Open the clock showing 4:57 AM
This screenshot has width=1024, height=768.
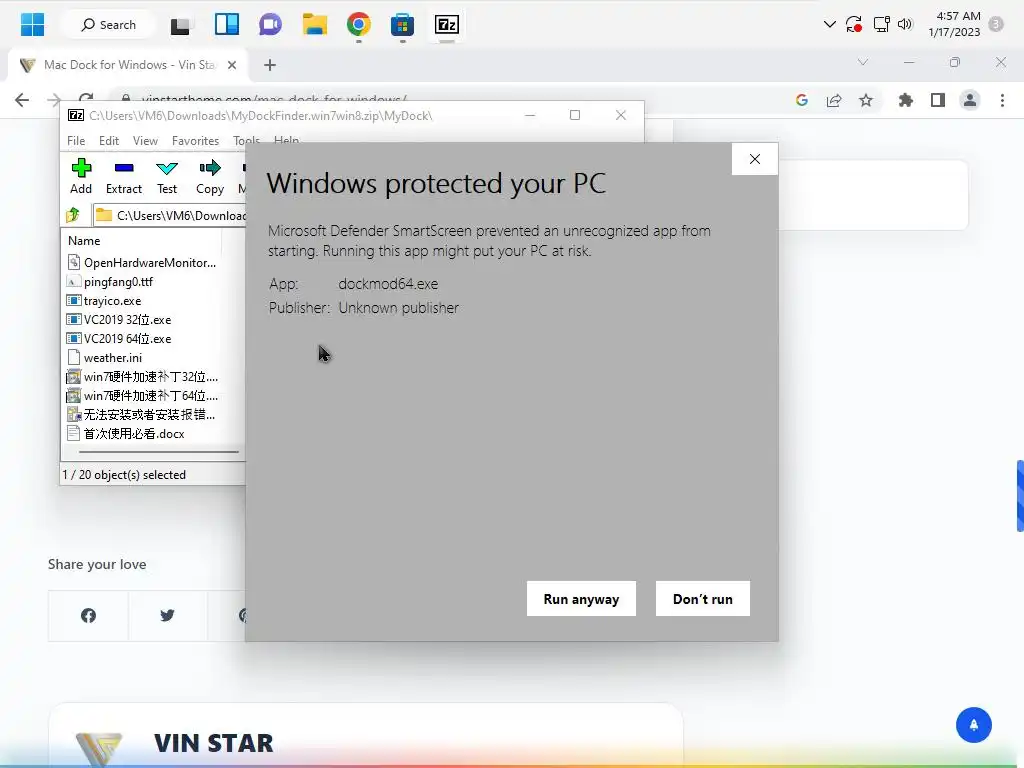(x=954, y=24)
